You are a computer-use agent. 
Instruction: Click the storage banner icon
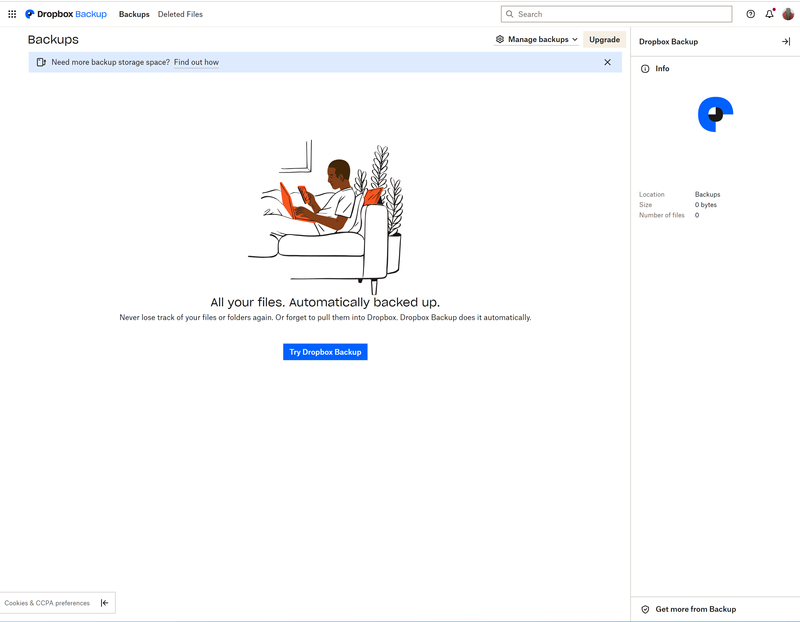pos(40,62)
